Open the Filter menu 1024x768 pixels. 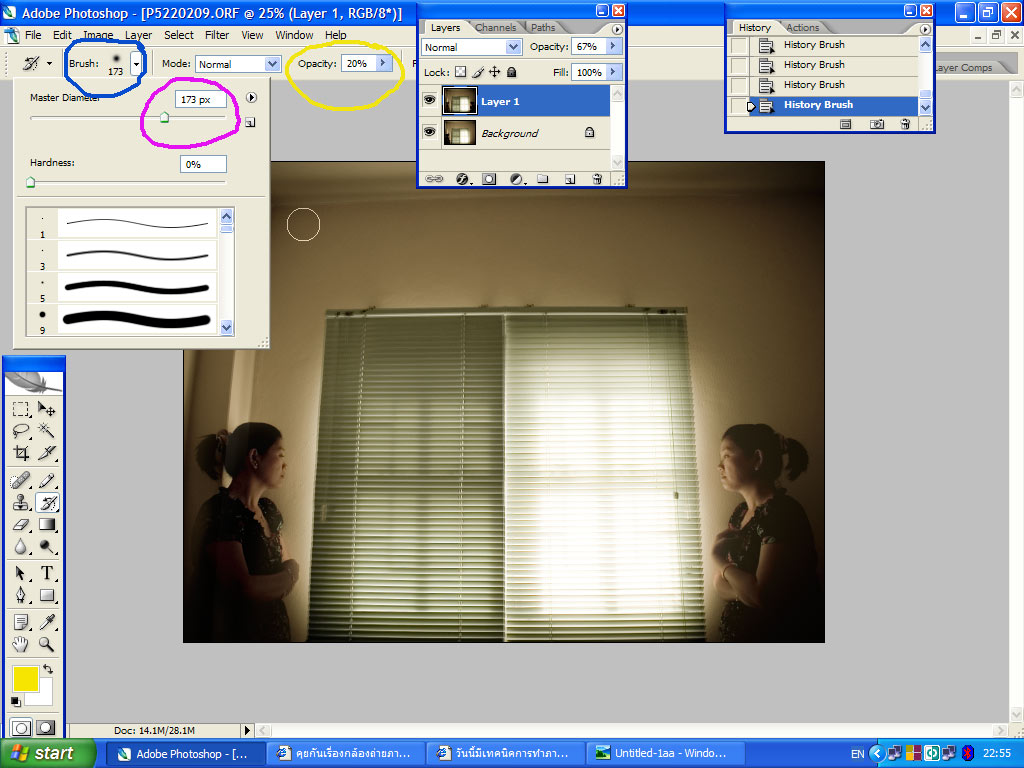(217, 35)
